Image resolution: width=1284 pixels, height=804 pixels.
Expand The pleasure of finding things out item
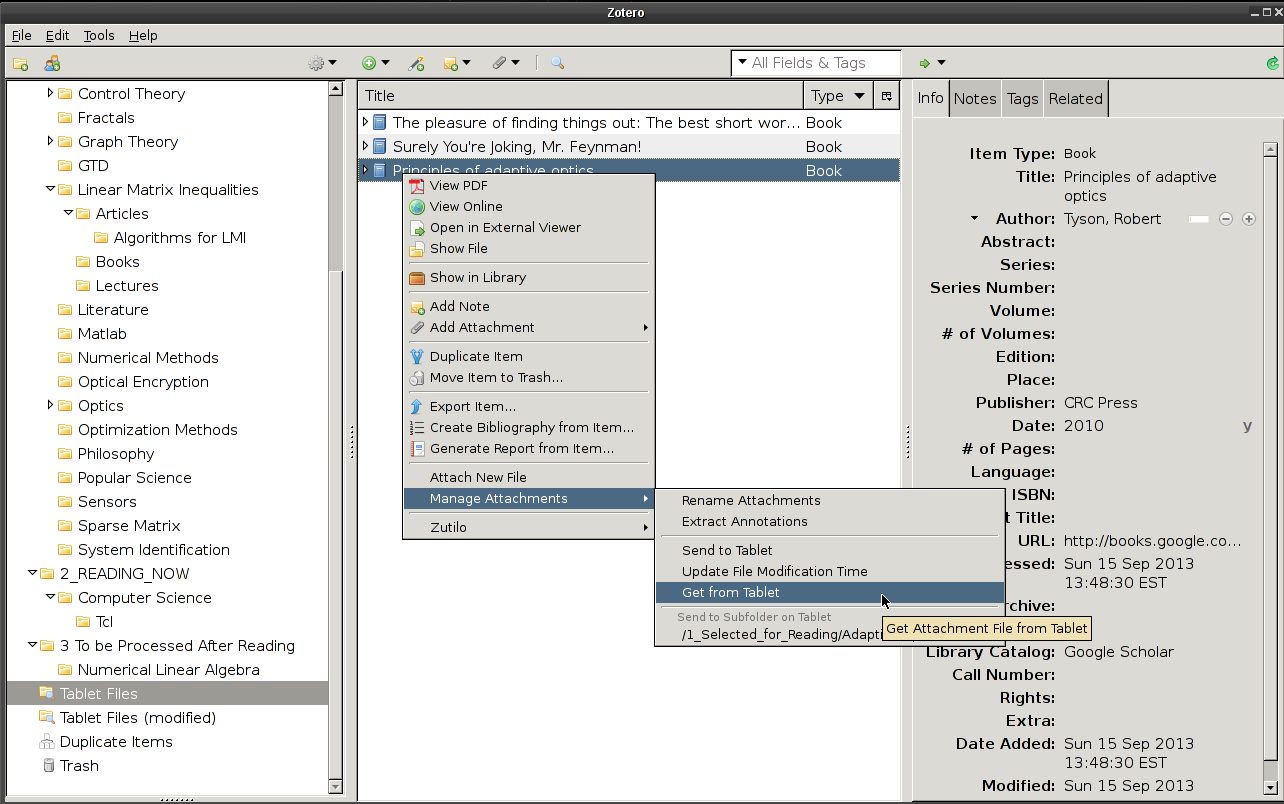tap(365, 123)
